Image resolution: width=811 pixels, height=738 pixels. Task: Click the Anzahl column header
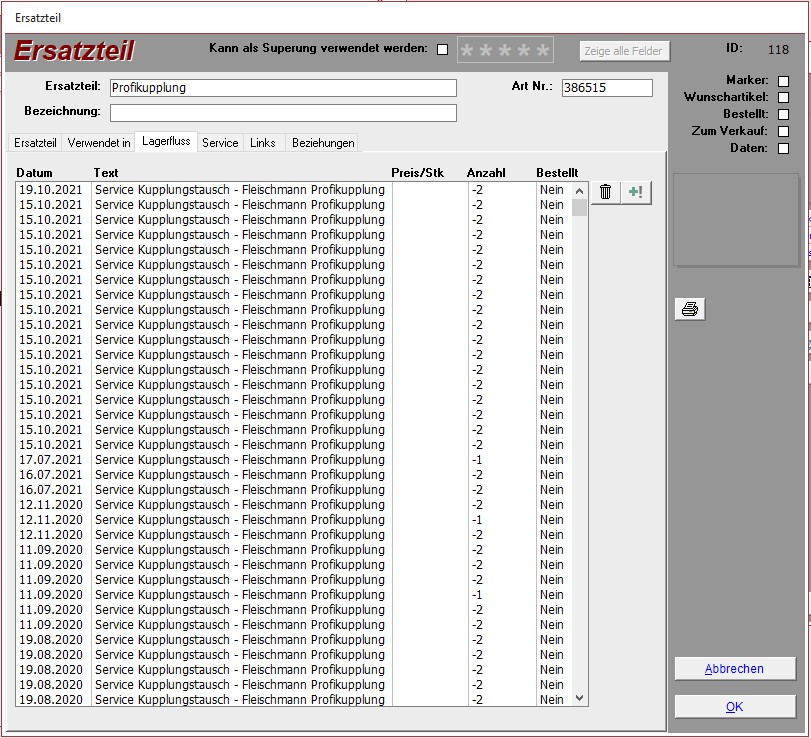486,173
